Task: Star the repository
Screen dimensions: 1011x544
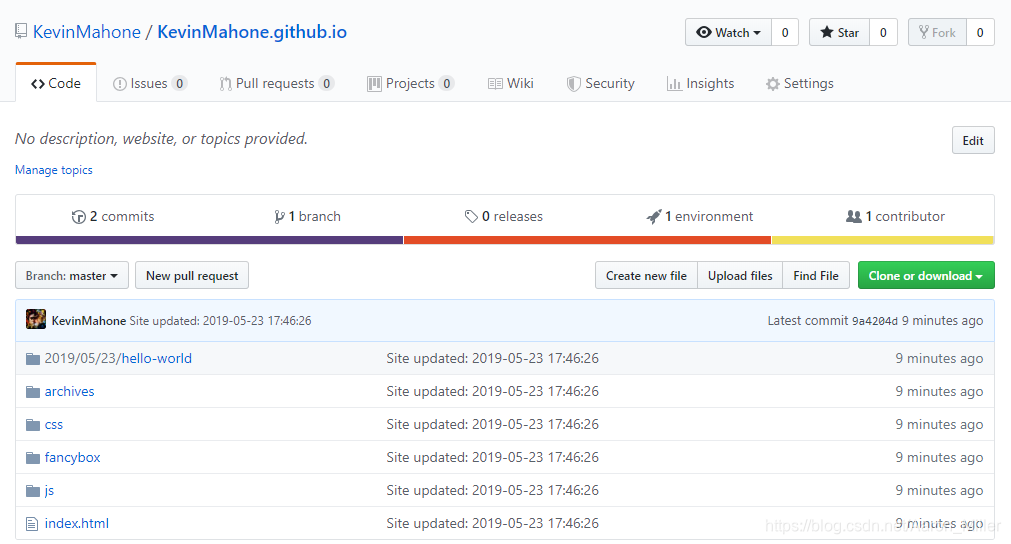Action: click(x=839, y=32)
